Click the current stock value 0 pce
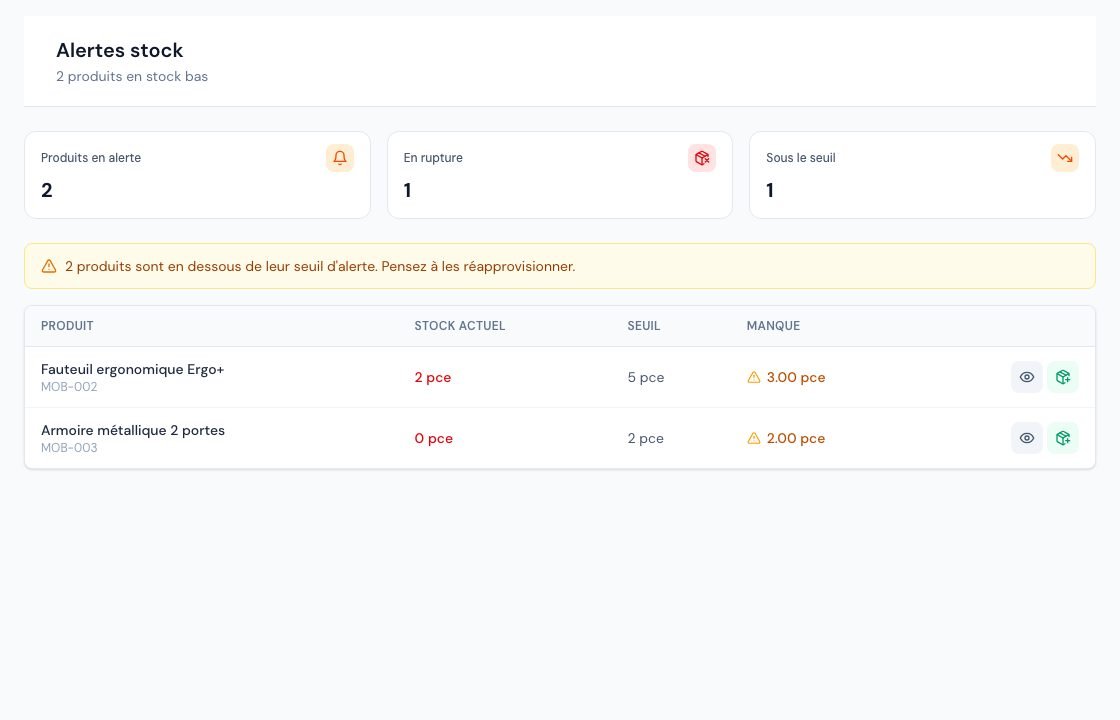1120x720 pixels. pyautogui.click(x=434, y=438)
